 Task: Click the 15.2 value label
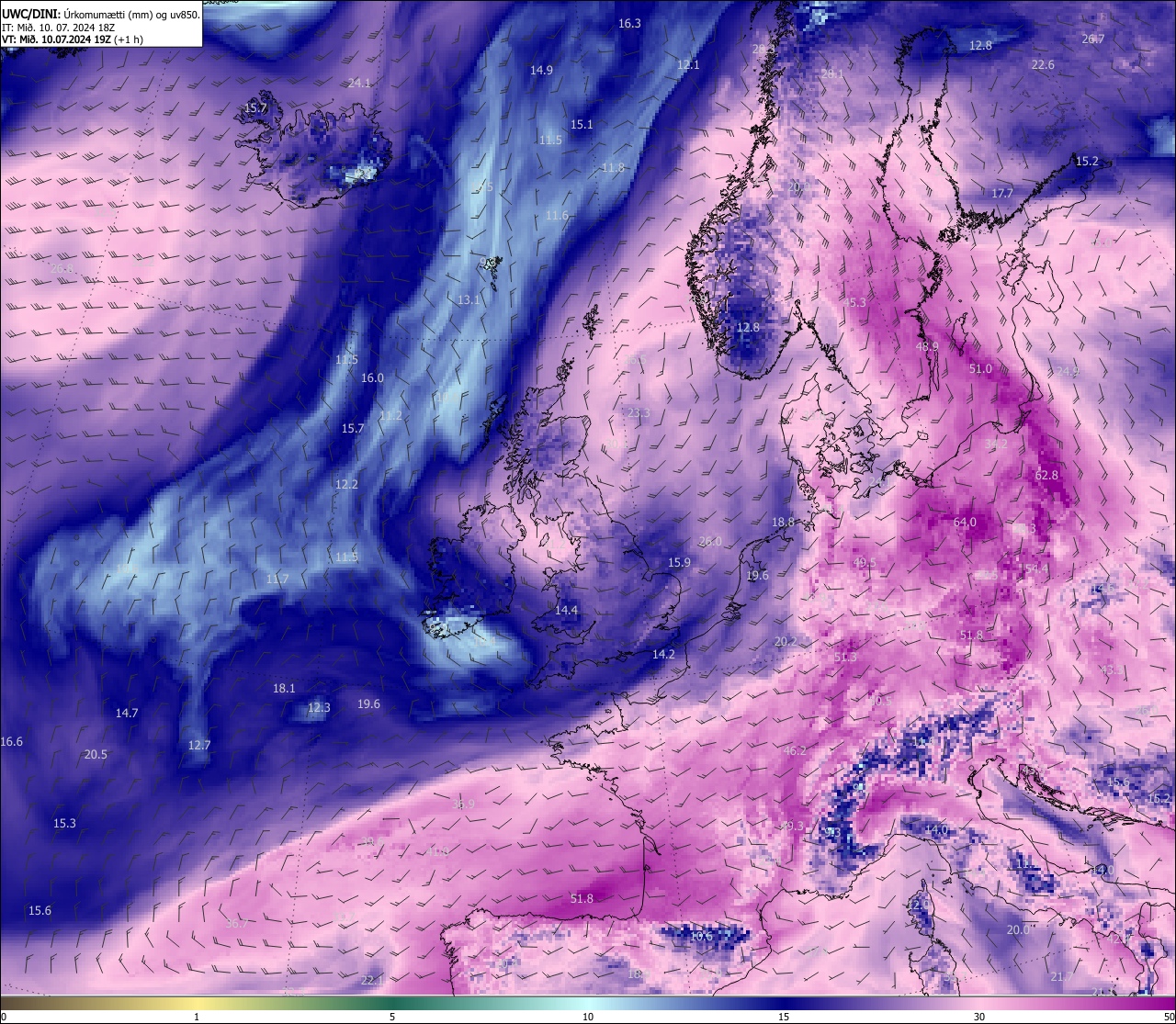tap(1087, 162)
